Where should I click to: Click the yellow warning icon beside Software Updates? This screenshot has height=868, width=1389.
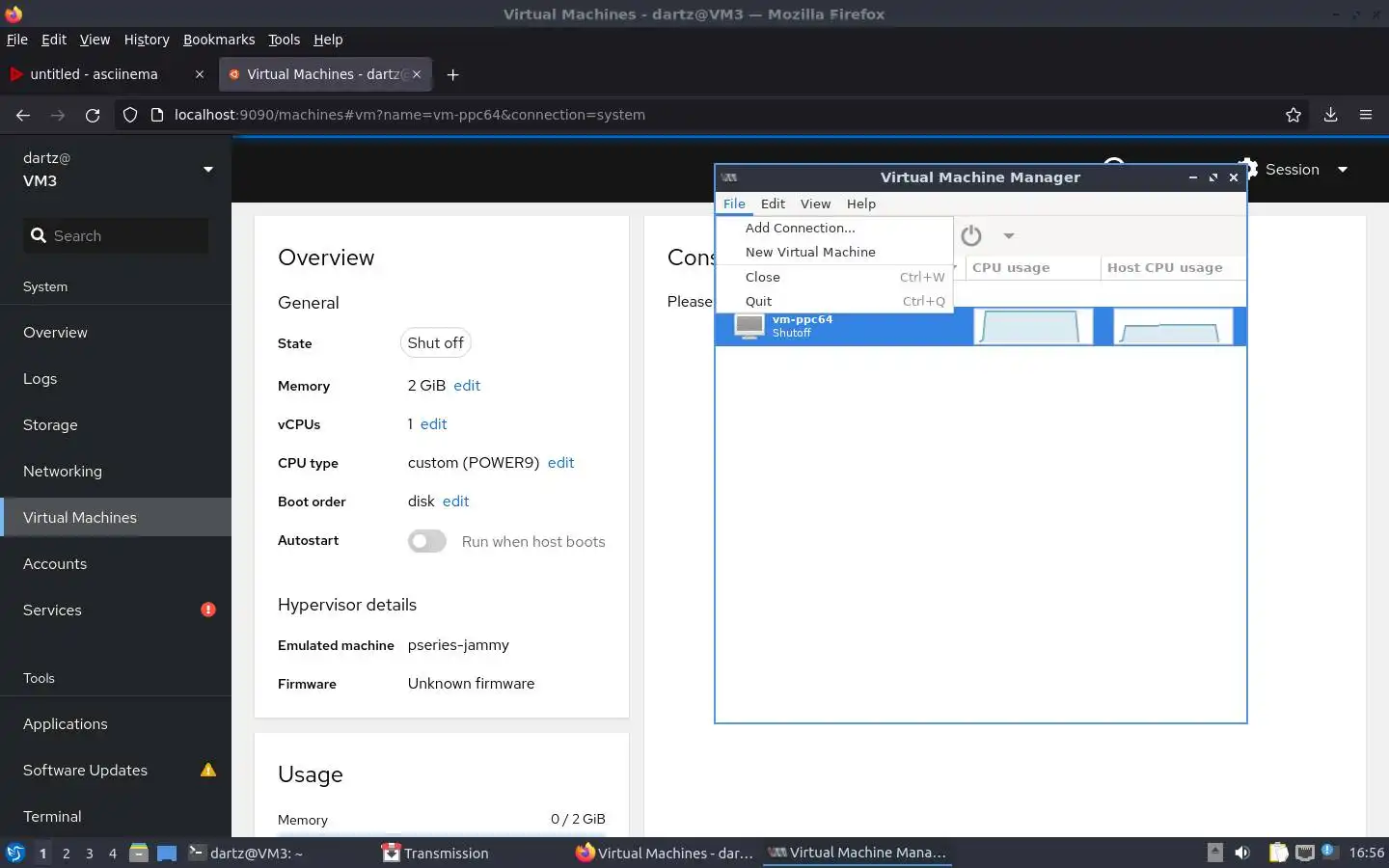pyautogui.click(x=207, y=770)
